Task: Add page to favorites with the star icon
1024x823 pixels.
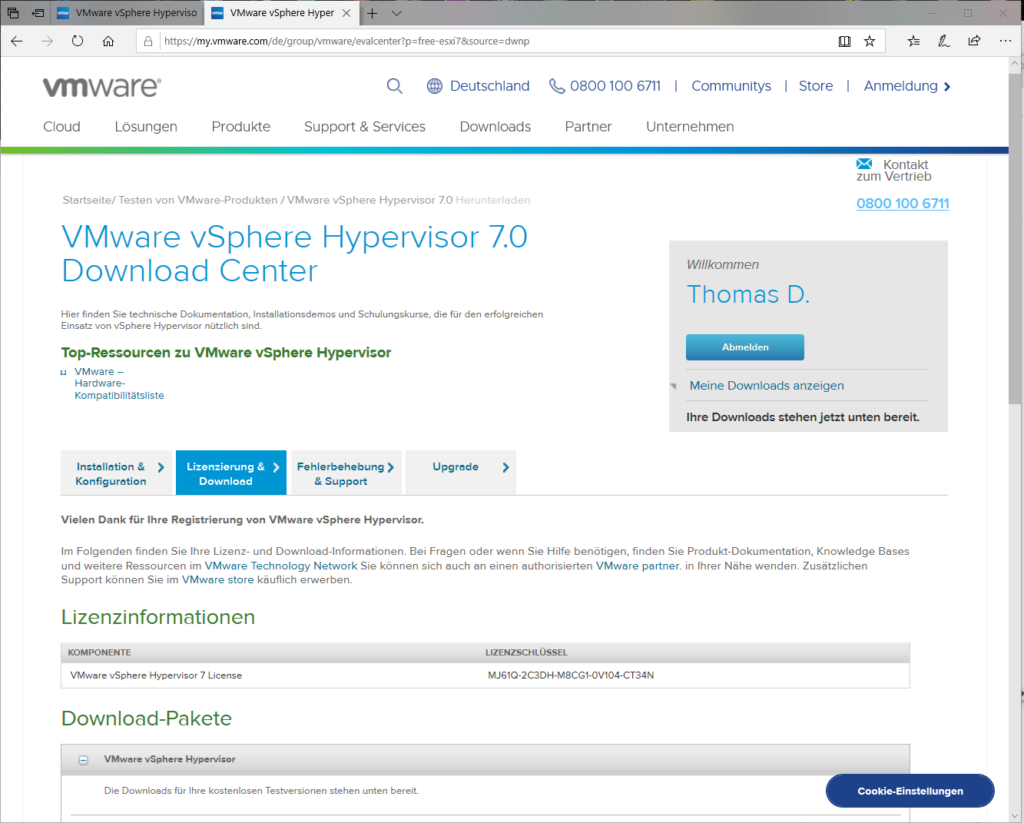Action: pyautogui.click(x=869, y=41)
